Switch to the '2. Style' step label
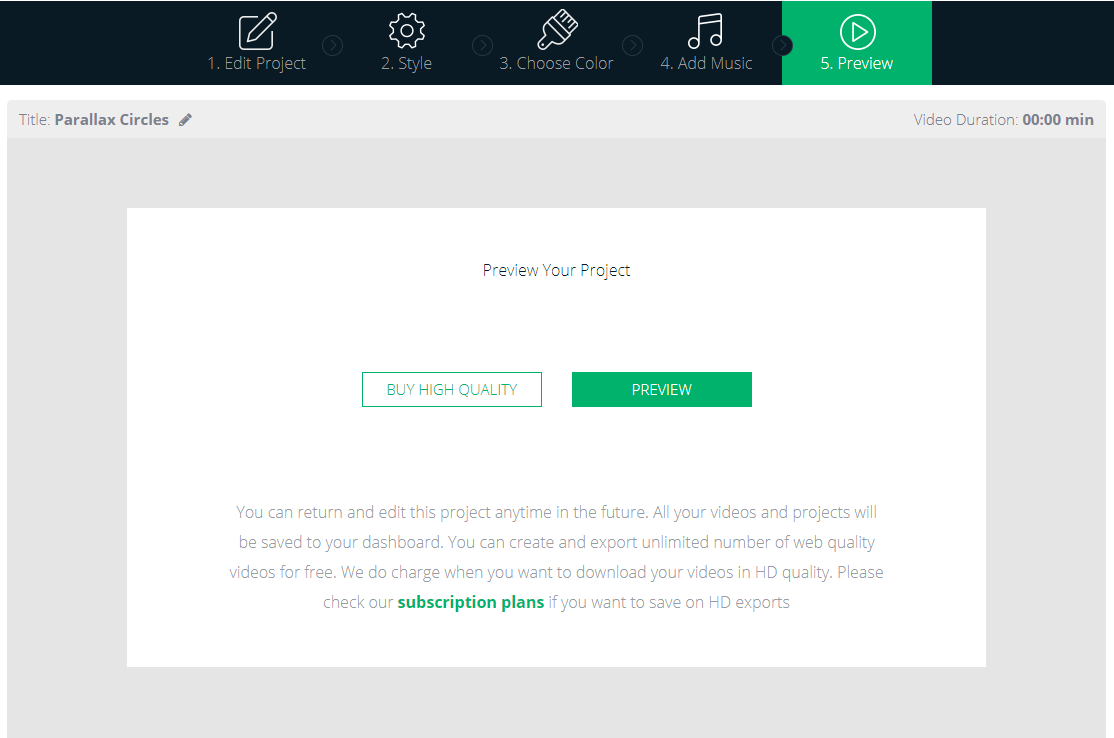This screenshot has height=738, width=1114. pos(406,63)
